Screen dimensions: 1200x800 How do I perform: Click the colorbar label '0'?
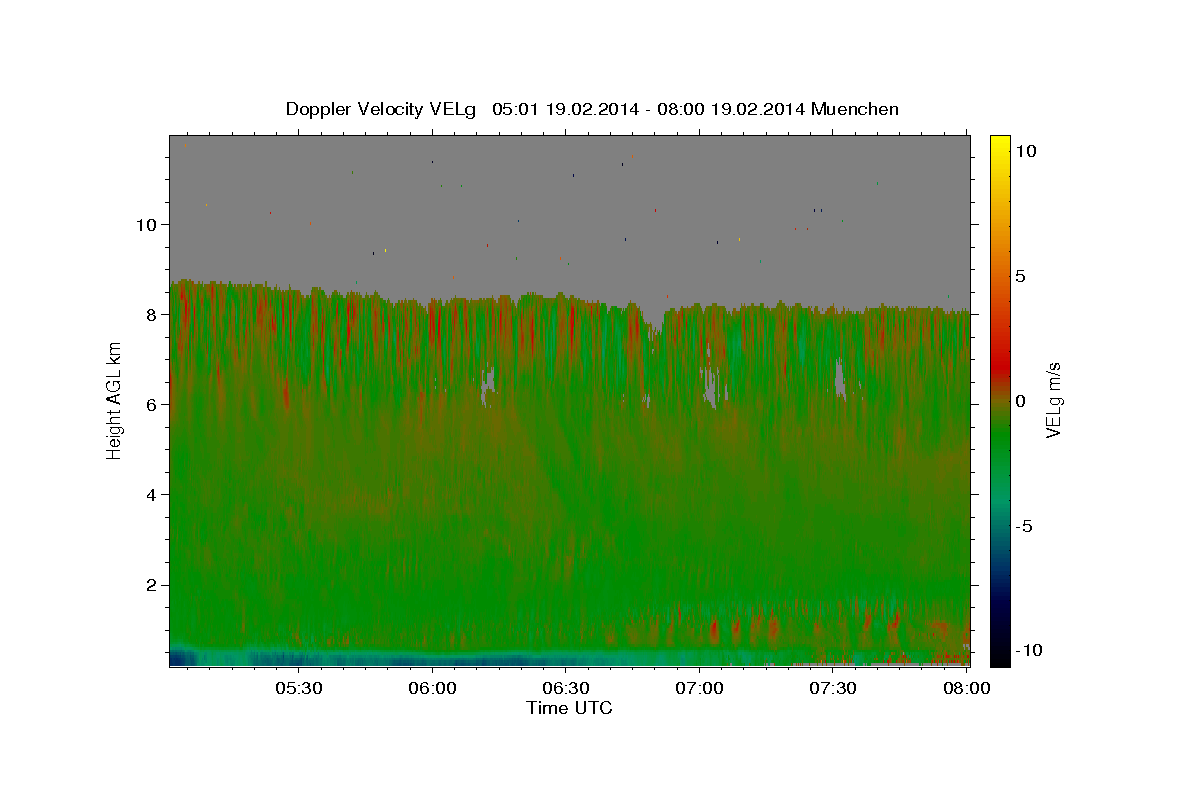click(x=1020, y=401)
